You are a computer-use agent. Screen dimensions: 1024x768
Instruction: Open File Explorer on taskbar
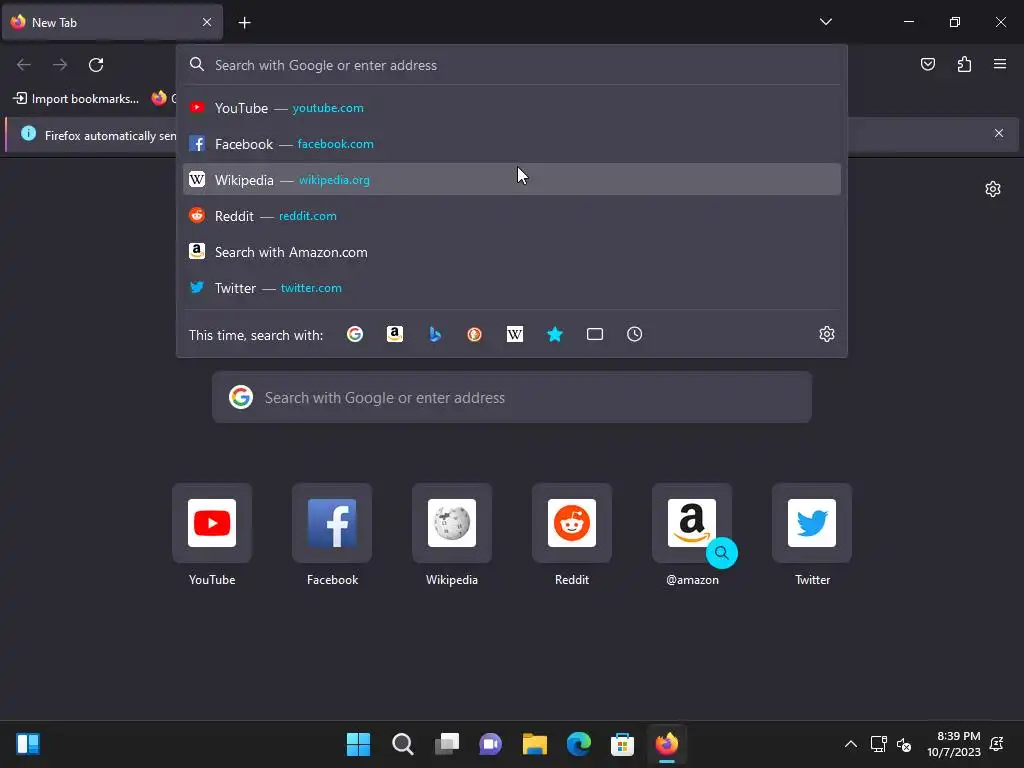[535, 744]
